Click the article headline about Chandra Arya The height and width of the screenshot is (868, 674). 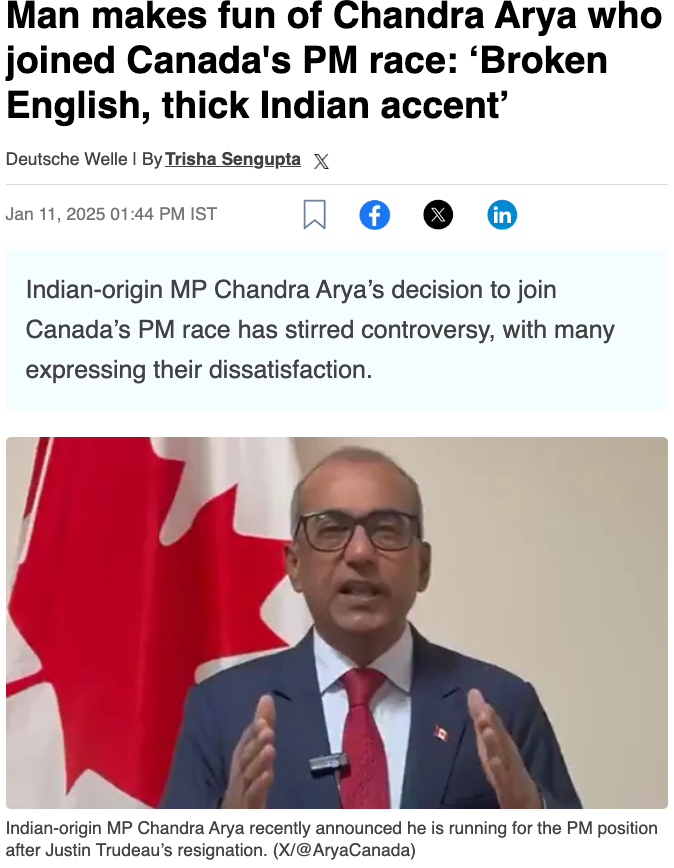click(334, 61)
